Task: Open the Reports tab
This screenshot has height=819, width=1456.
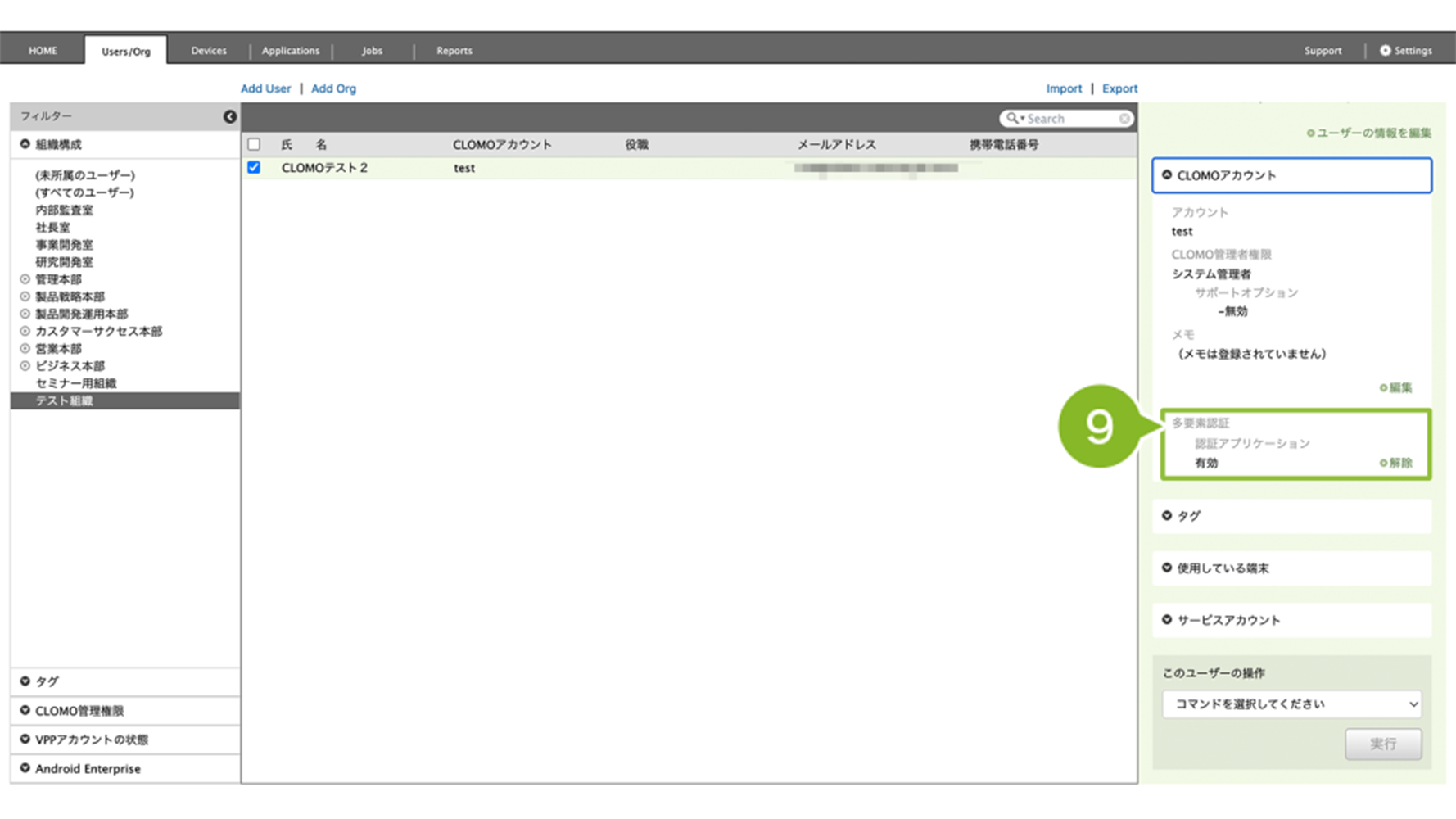Action: coord(454,51)
